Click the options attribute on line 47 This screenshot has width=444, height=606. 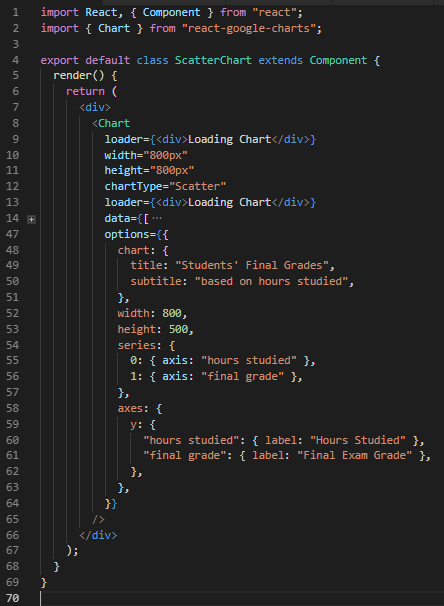(x=127, y=234)
